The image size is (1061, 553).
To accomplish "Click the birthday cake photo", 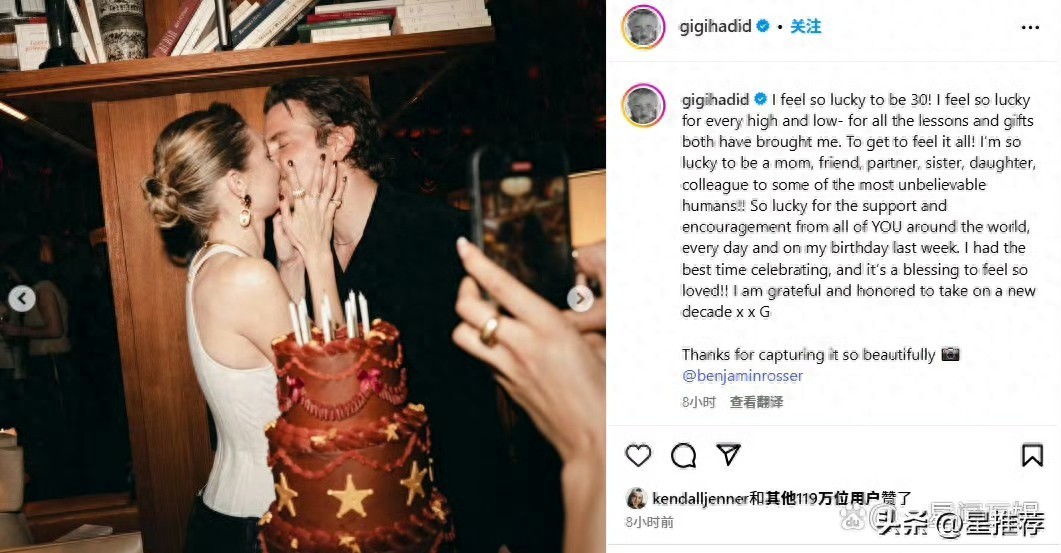I will point(302,276).
